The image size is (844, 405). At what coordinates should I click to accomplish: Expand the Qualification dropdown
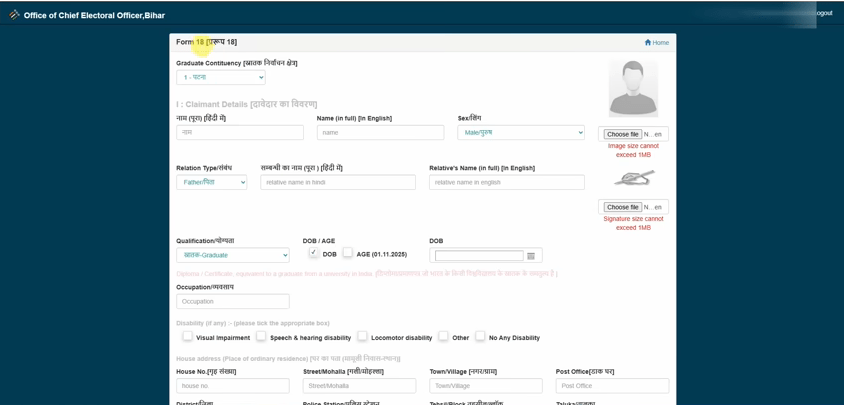(232, 255)
